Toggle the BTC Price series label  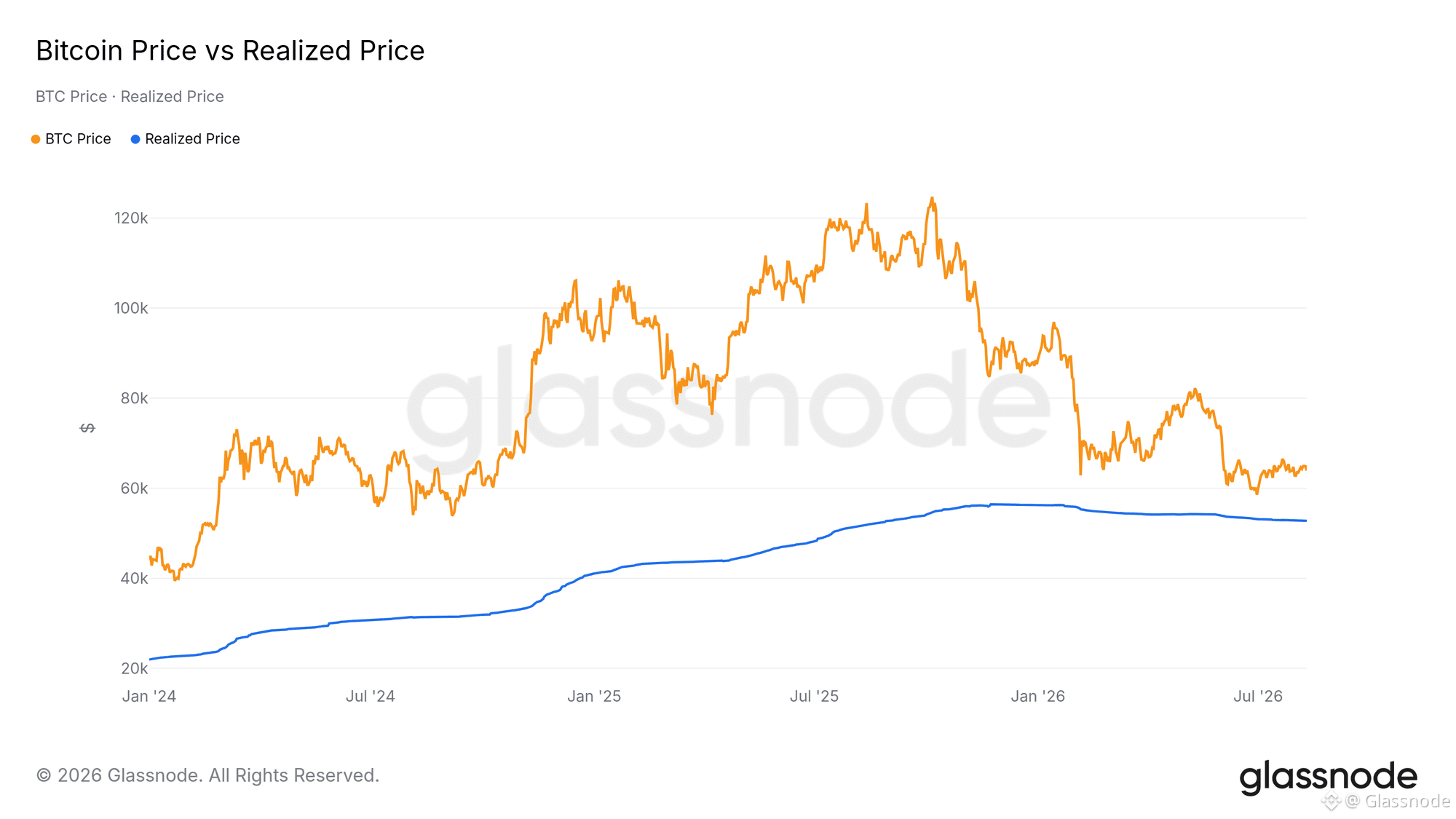(x=78, y=139)
